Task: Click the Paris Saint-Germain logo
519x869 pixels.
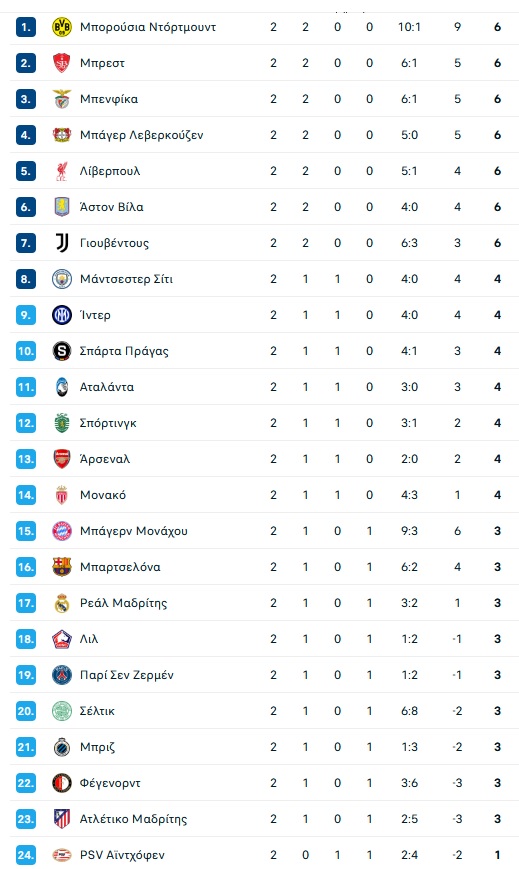Action: [62, 676]
